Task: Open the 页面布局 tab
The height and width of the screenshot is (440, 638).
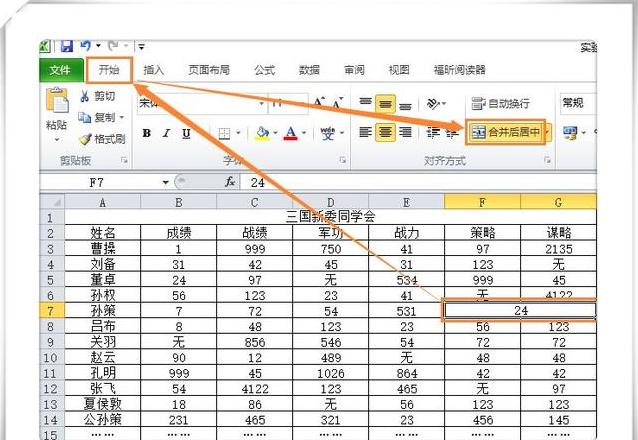Action: (x=209, y=70)
